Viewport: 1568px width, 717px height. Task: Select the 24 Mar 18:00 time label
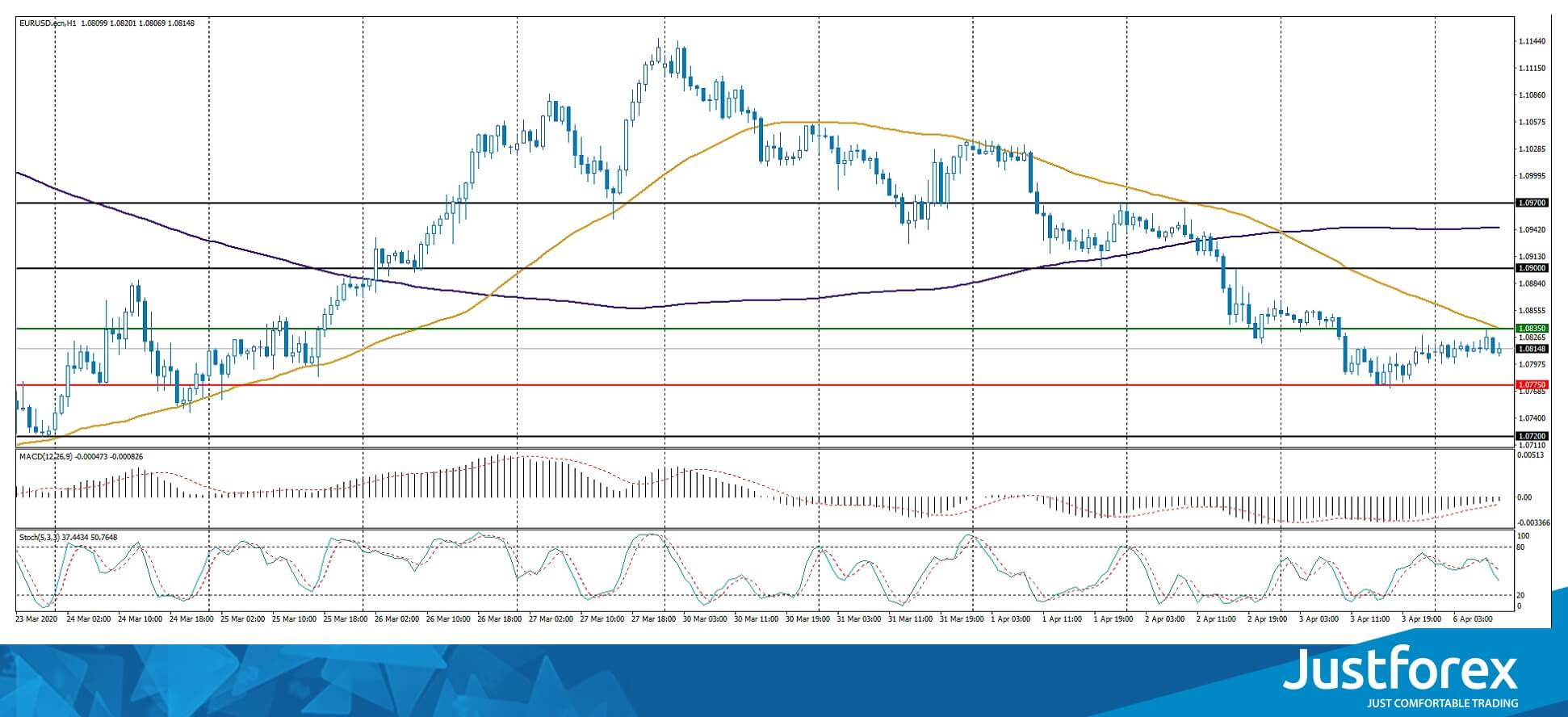pos(191,619)
